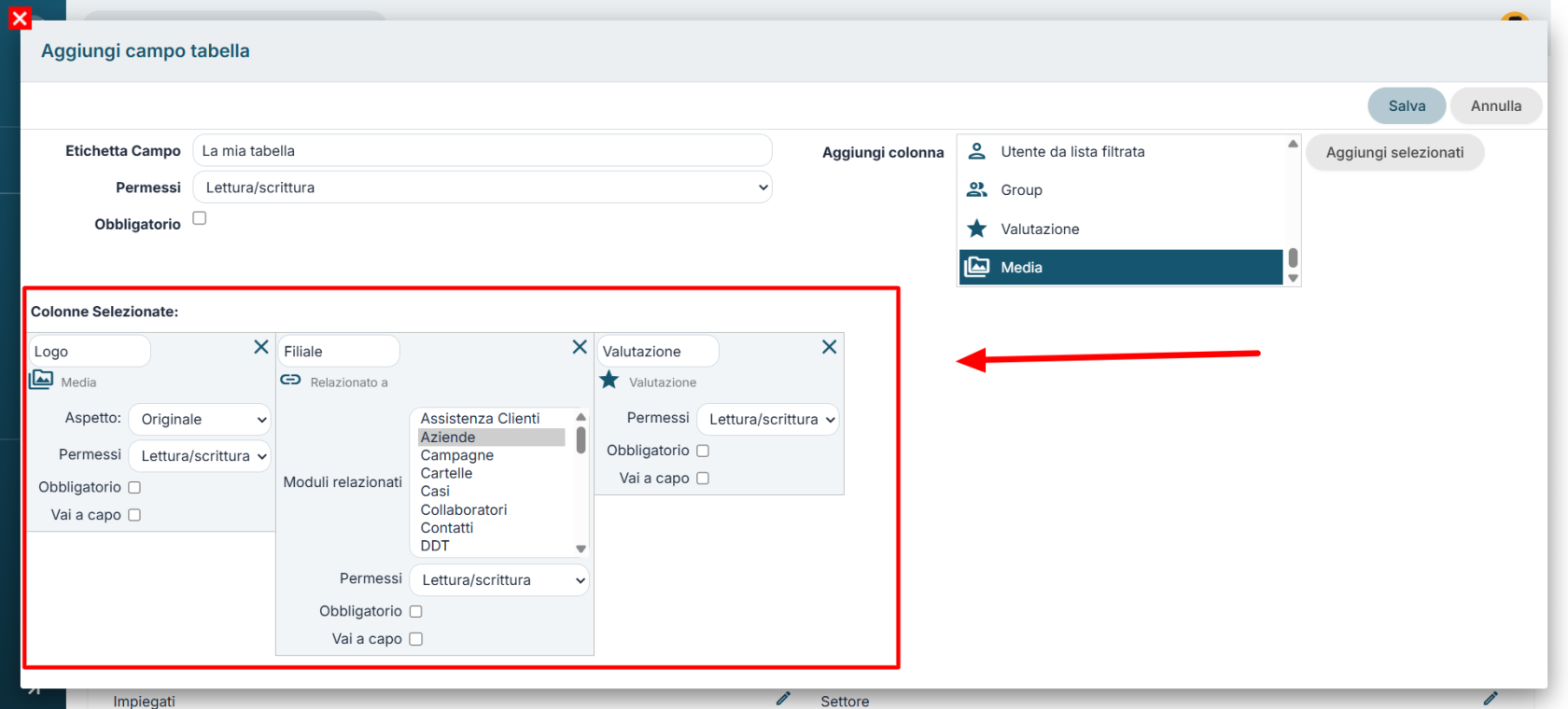
Task: Select Group in Aggiungi colonna list
Action: 1121,189
